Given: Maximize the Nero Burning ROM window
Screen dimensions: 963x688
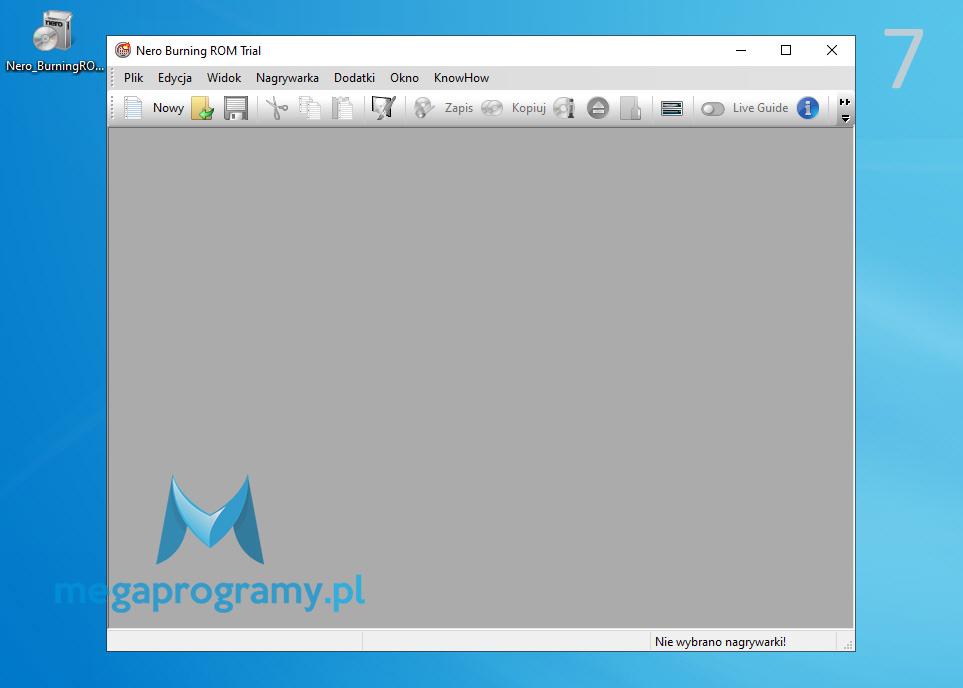Looking at the screenshot, I should 786,50.
